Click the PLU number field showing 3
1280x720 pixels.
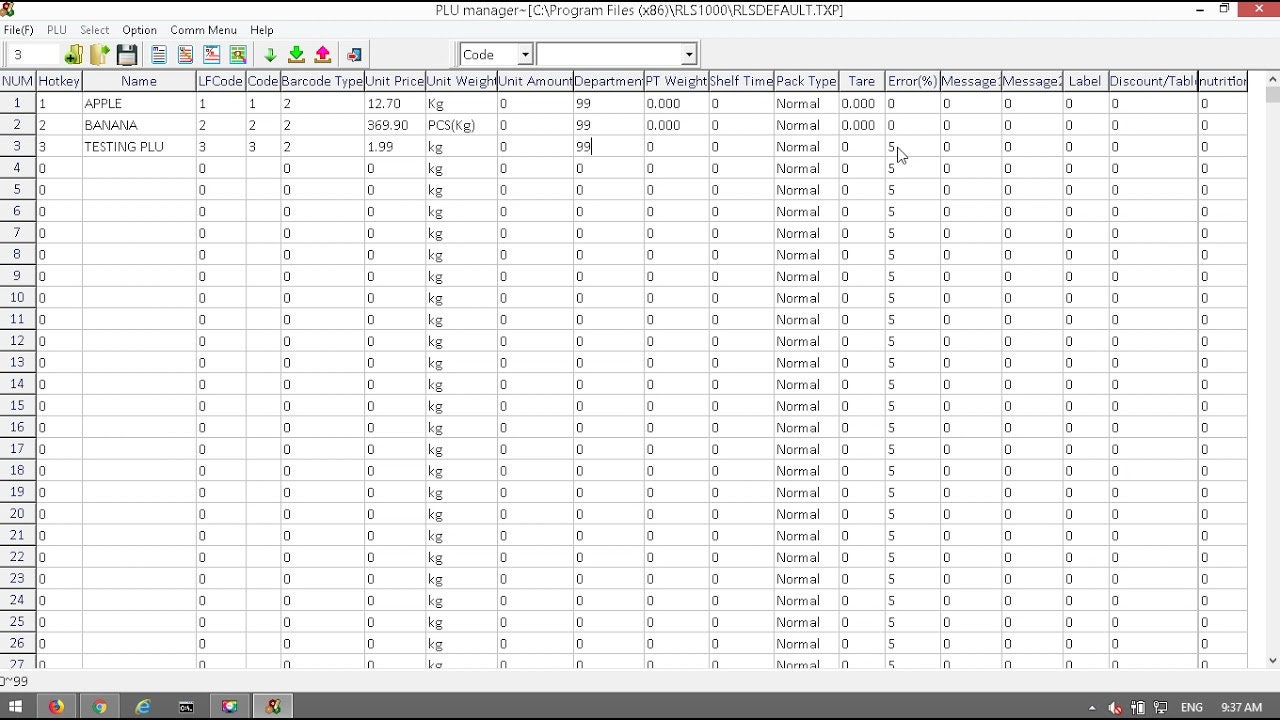(x=32, y=55)
